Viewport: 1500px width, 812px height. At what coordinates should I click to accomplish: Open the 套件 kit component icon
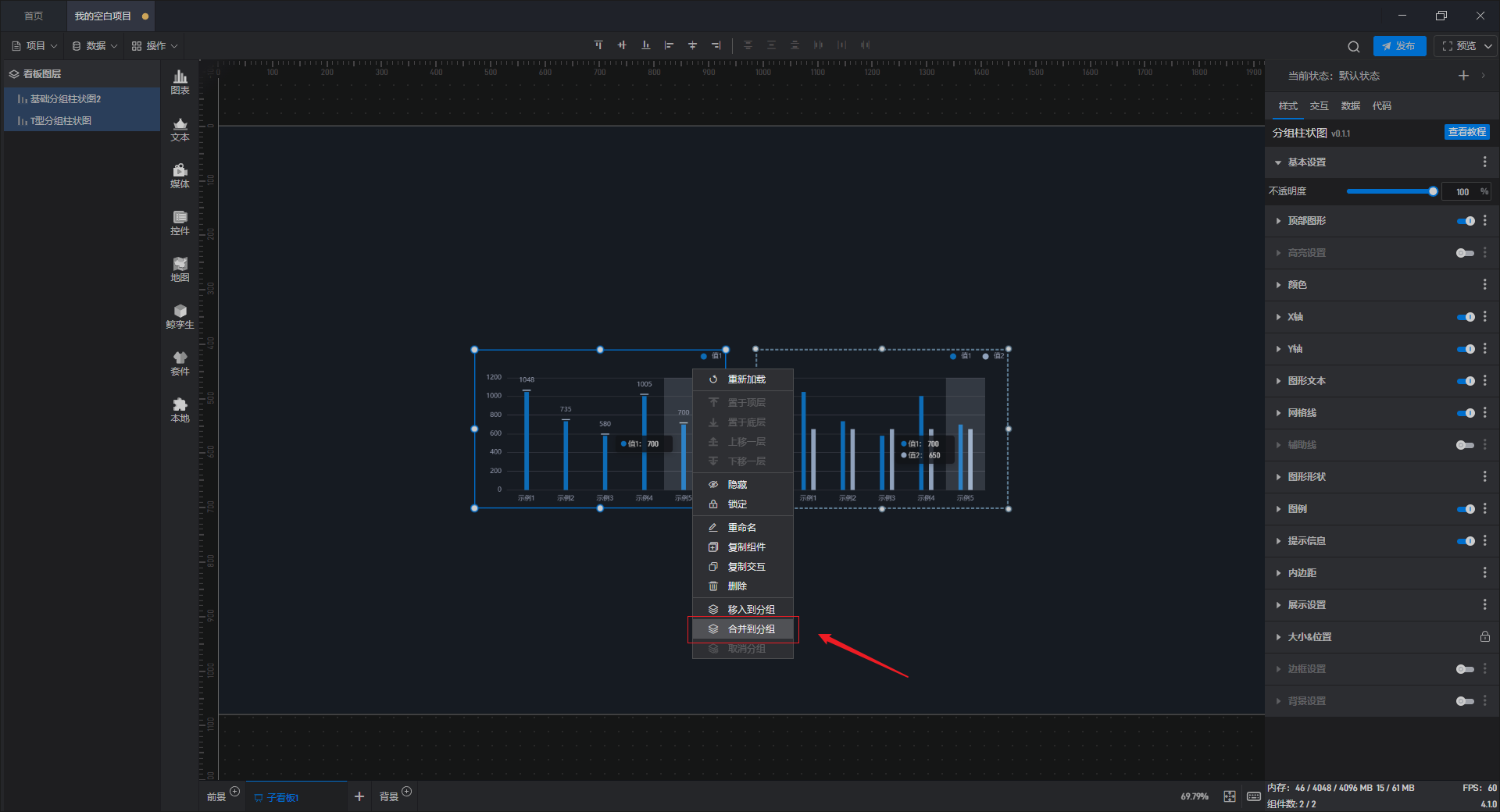click(180, 362)
